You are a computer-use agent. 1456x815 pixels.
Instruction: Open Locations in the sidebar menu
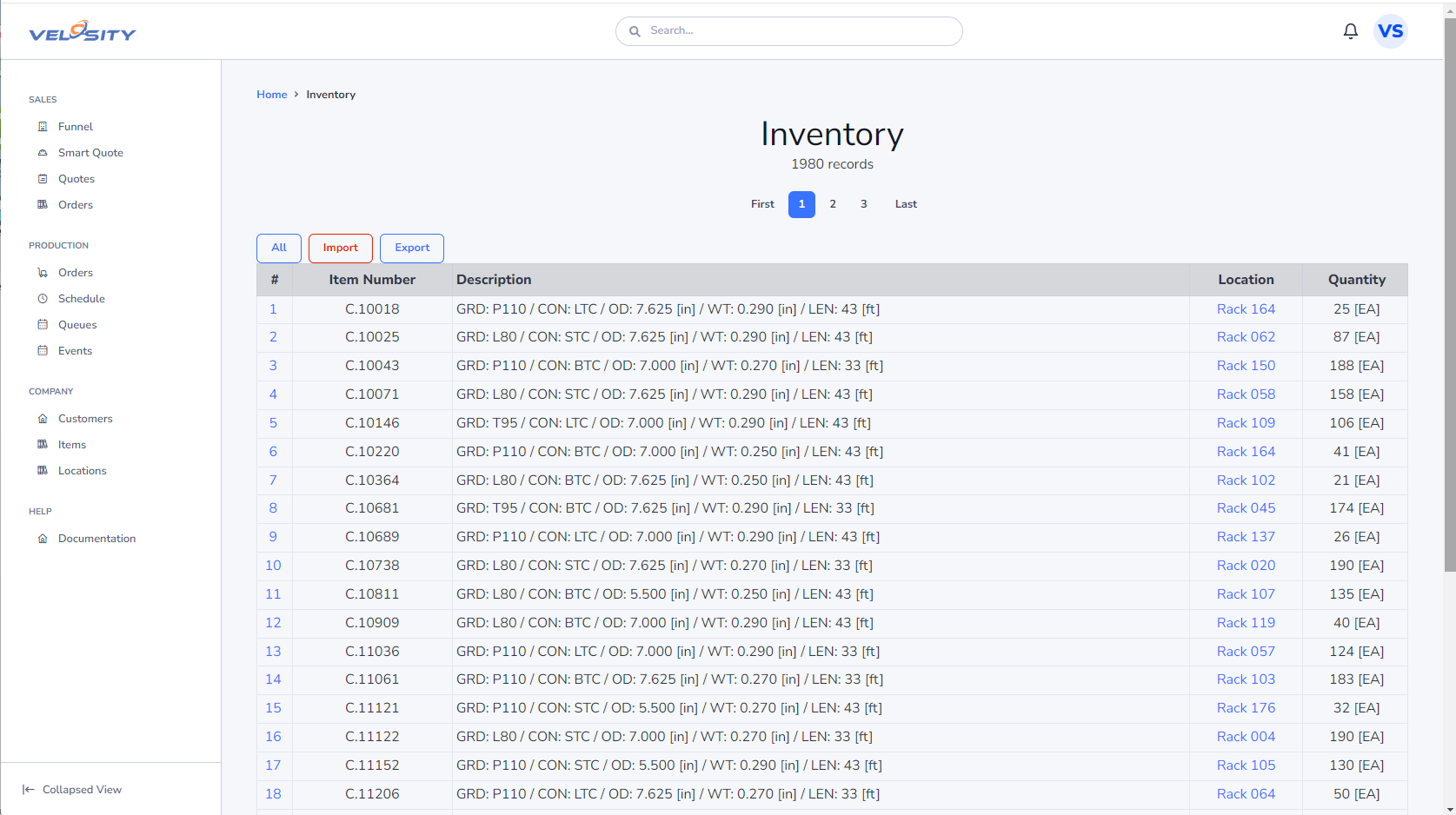coord(82,471)
